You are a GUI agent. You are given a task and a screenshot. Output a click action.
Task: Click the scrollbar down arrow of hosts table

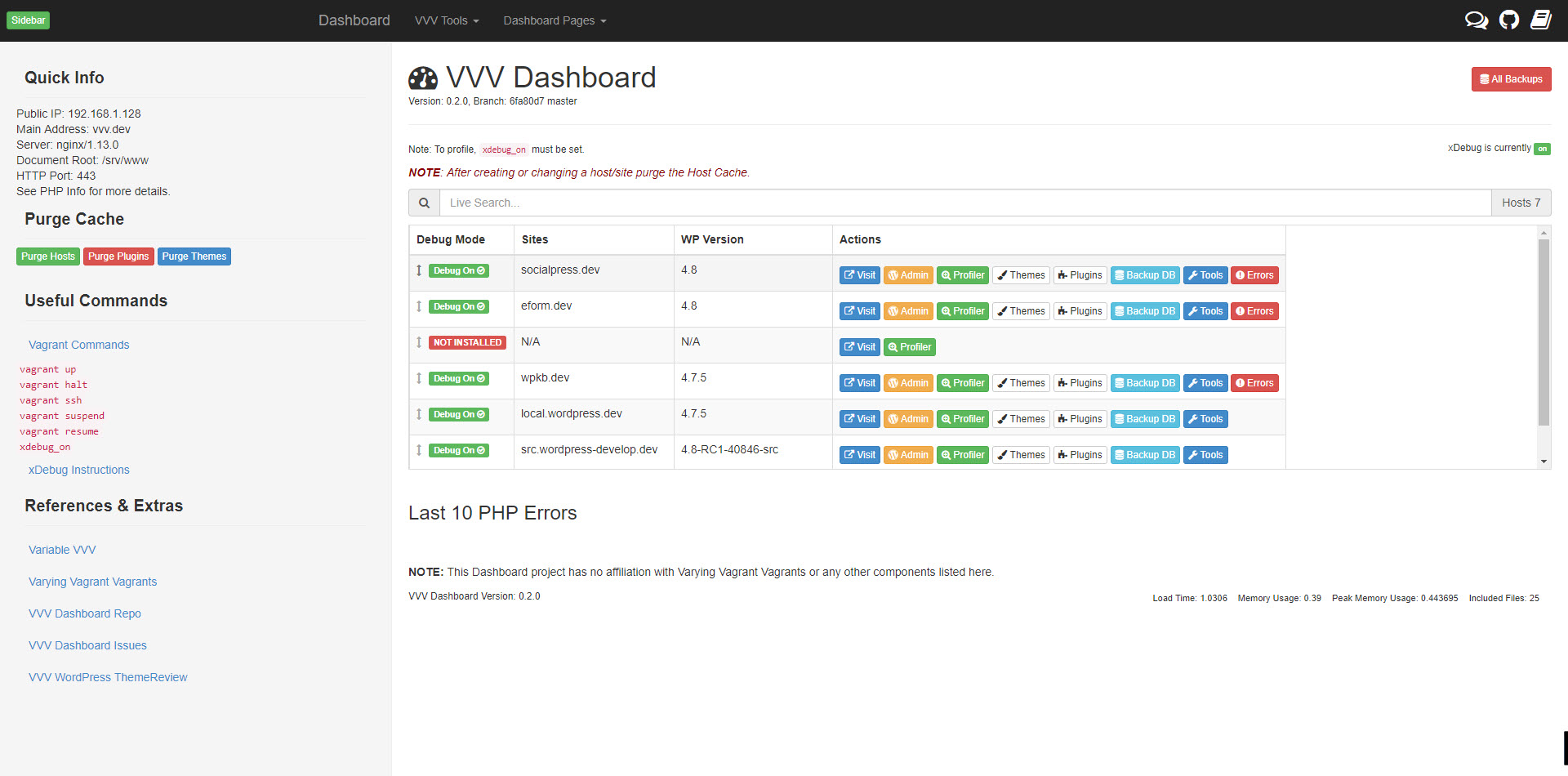[x=1543, y=462]
